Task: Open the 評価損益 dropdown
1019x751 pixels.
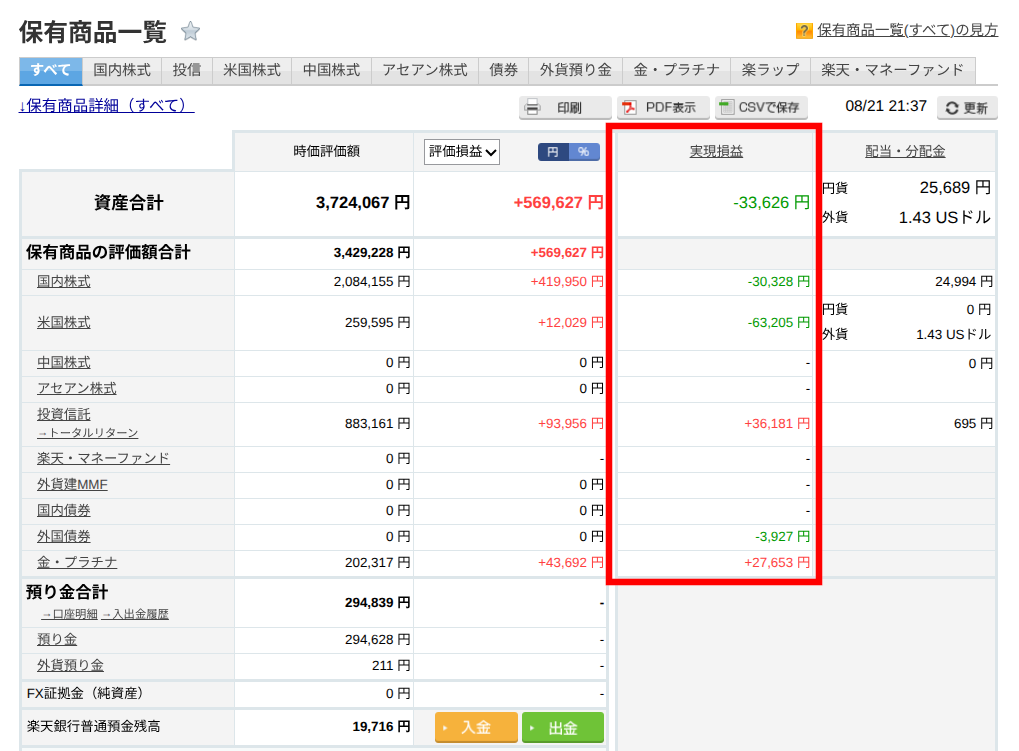Action: 461,152
